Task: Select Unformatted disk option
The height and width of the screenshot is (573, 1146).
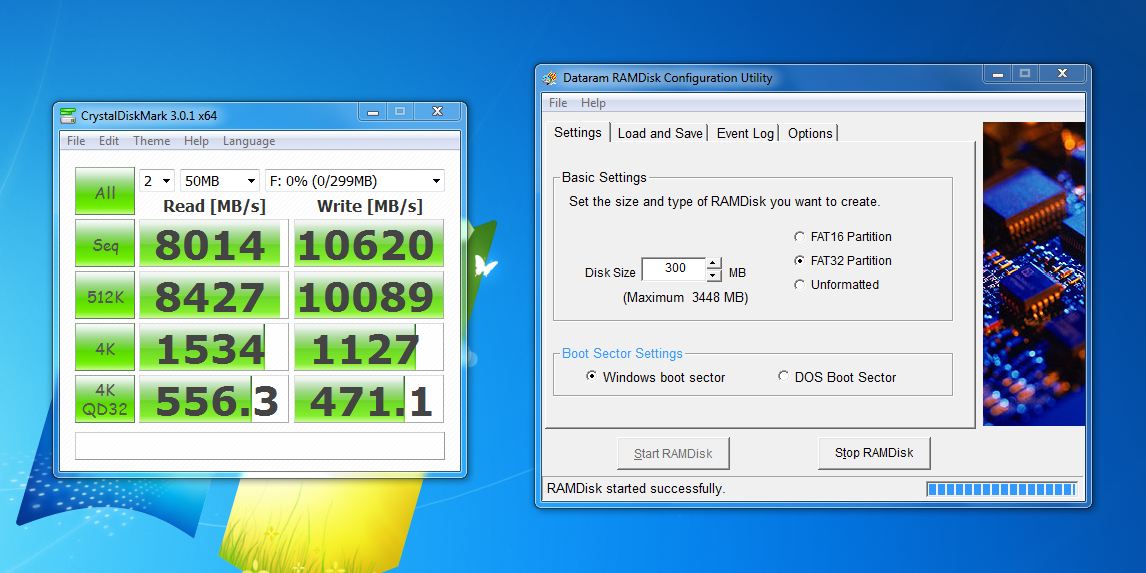Action: tap(837, 285)
